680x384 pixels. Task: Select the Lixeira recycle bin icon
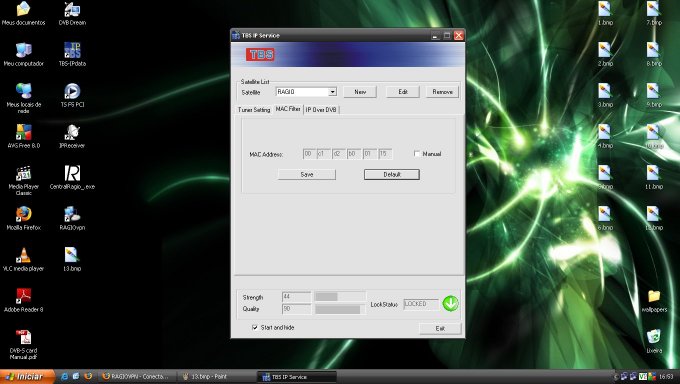(x=654, y=341)
